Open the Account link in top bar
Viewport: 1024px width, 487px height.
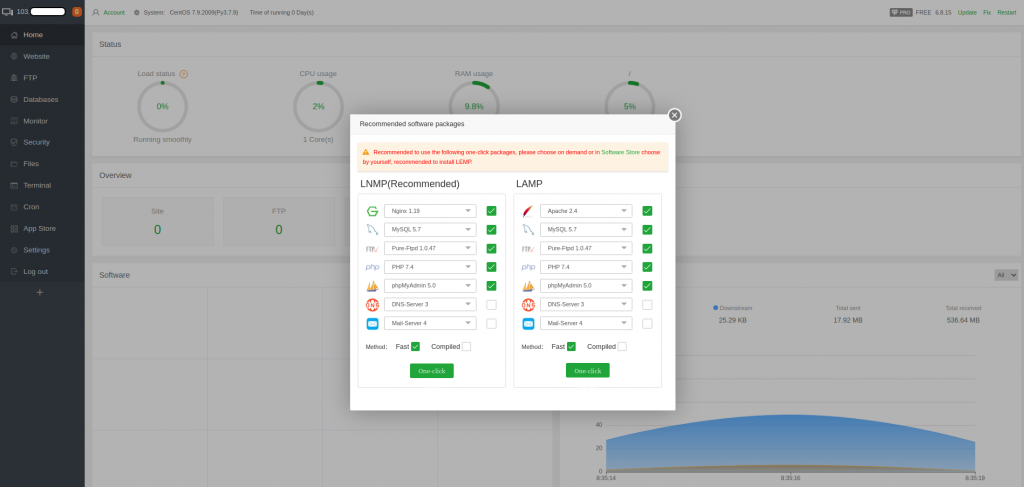114,12
